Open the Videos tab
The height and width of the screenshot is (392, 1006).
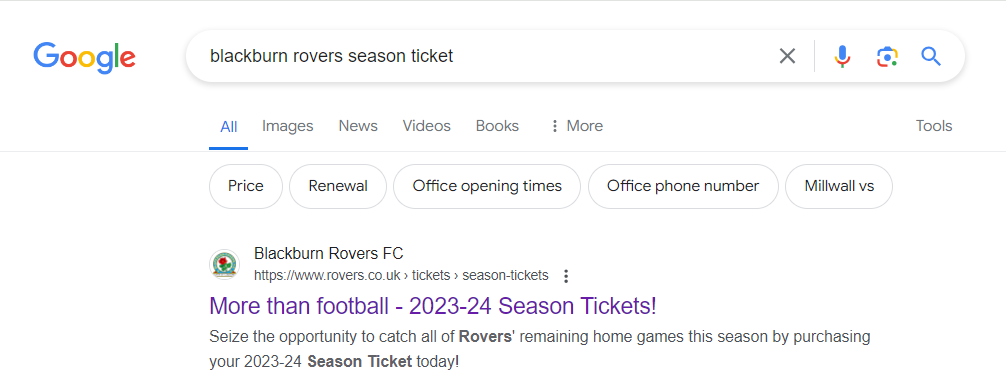tap(427, 126)
